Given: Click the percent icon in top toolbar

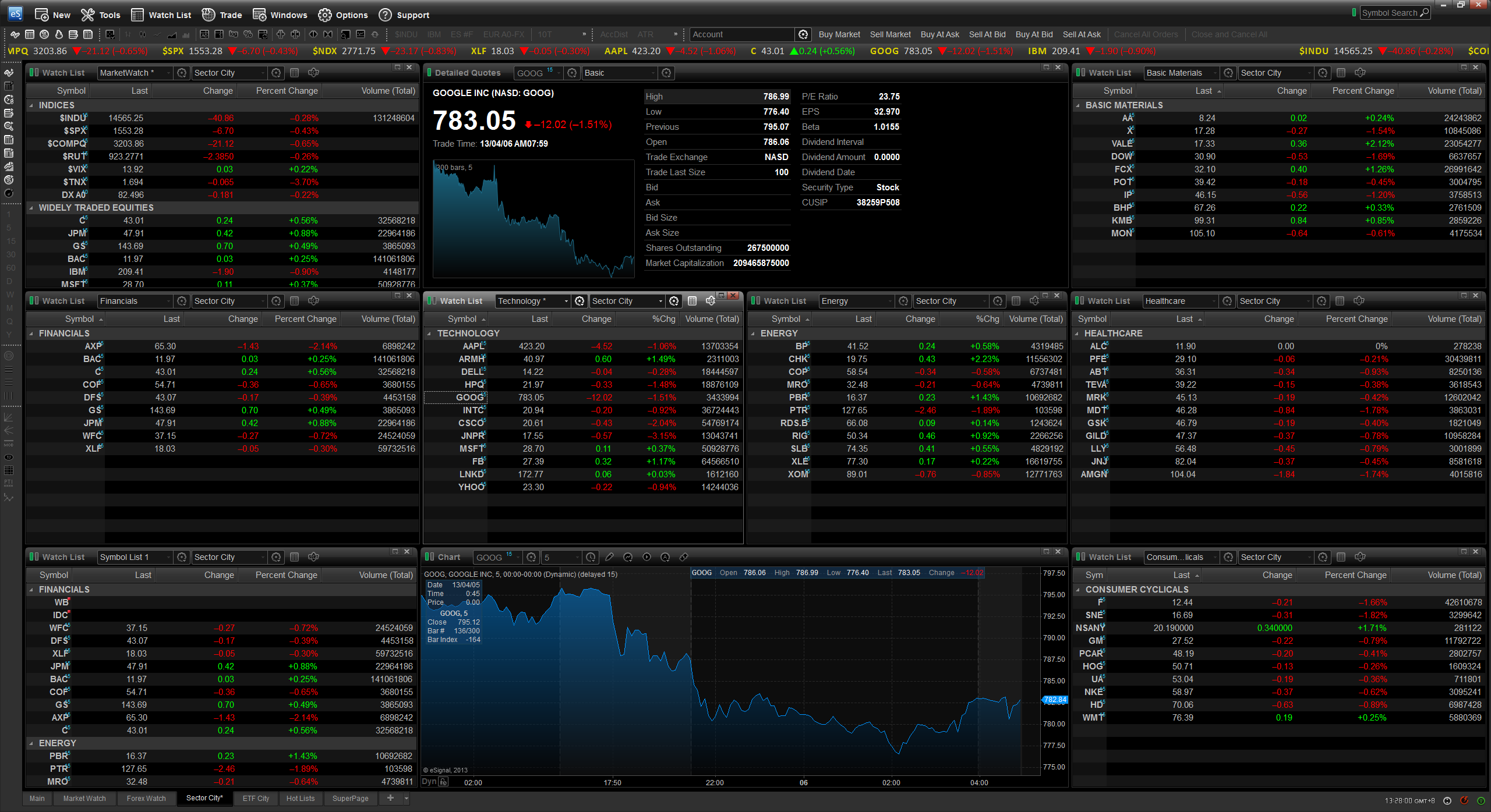Looking at the screenshot, I should (x=248, y=34).
